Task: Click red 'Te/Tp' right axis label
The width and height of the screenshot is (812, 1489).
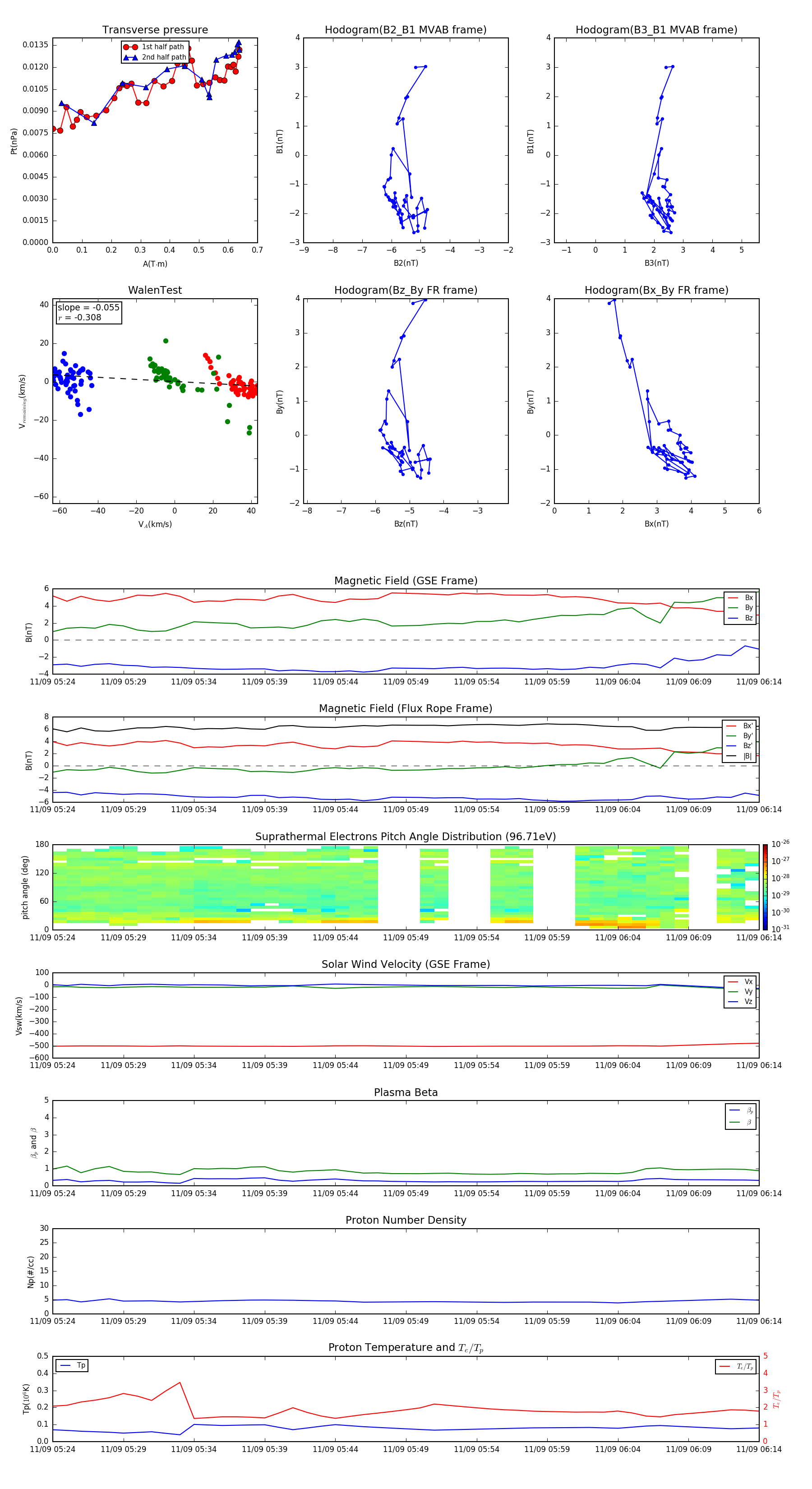Action: point(777,1399)
